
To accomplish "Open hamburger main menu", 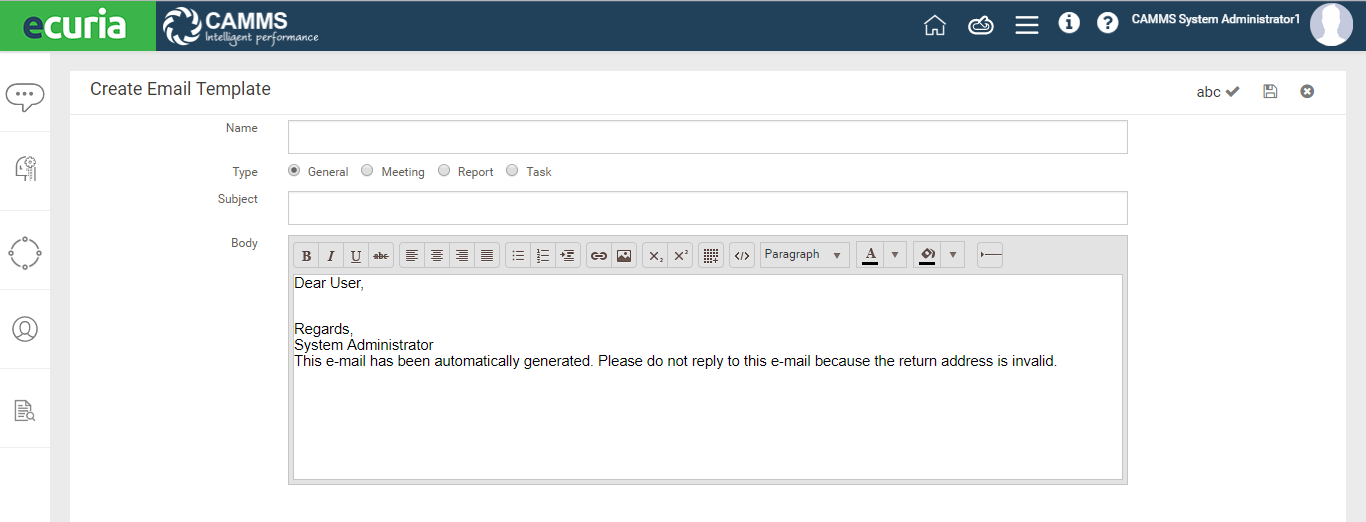I will pyautogui.click(x=1027, y=25).
